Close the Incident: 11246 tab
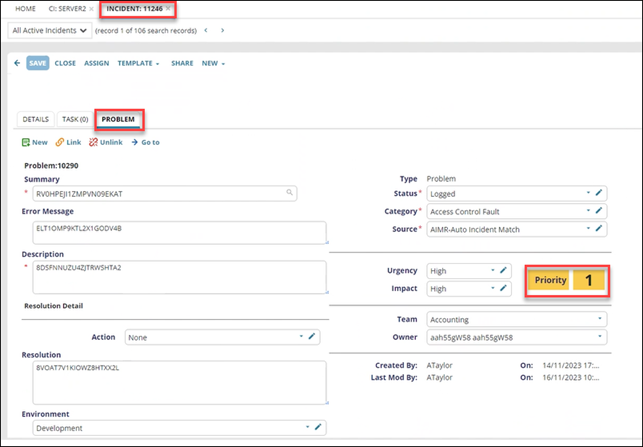Image resolution: width=643 pixels, height=447 pixels. click(x=168, y=8)
